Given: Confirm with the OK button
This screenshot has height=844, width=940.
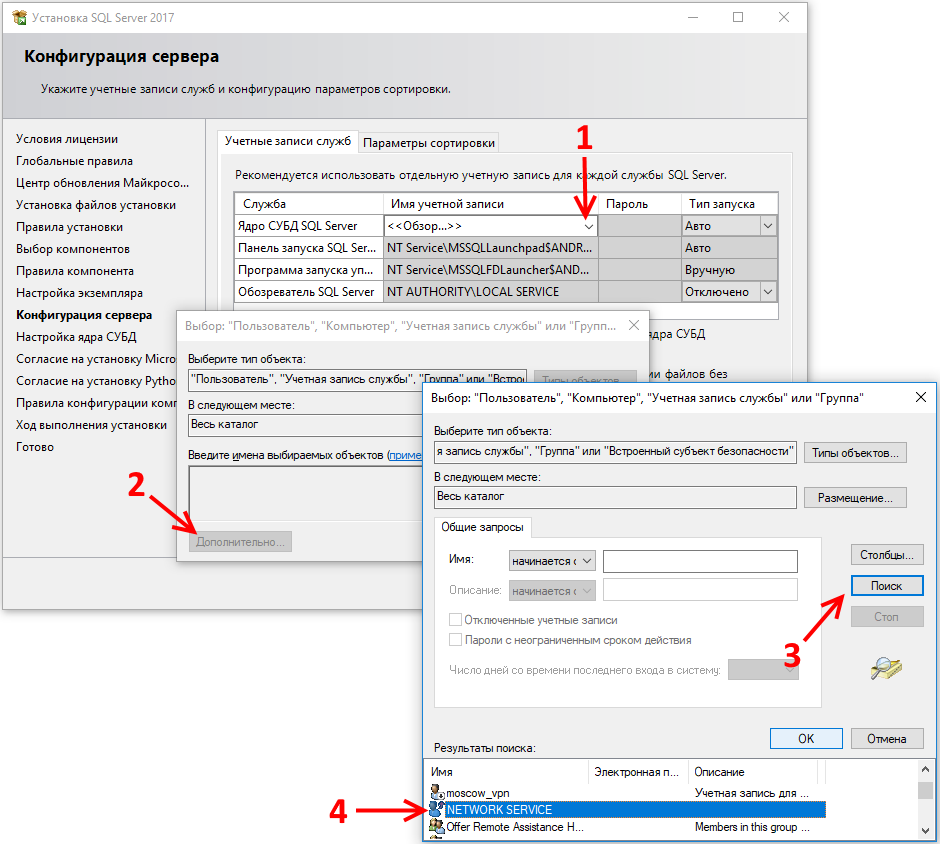Looking at the screenshot, I should point(806,738).
